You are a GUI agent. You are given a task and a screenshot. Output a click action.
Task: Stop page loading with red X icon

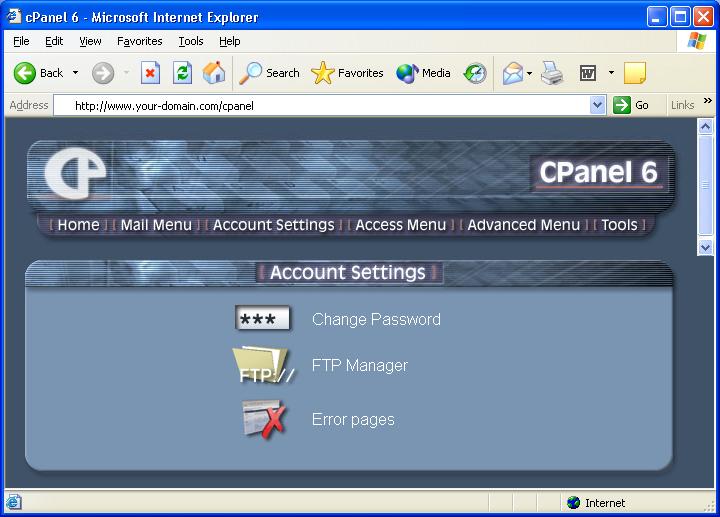pos(150,73)
